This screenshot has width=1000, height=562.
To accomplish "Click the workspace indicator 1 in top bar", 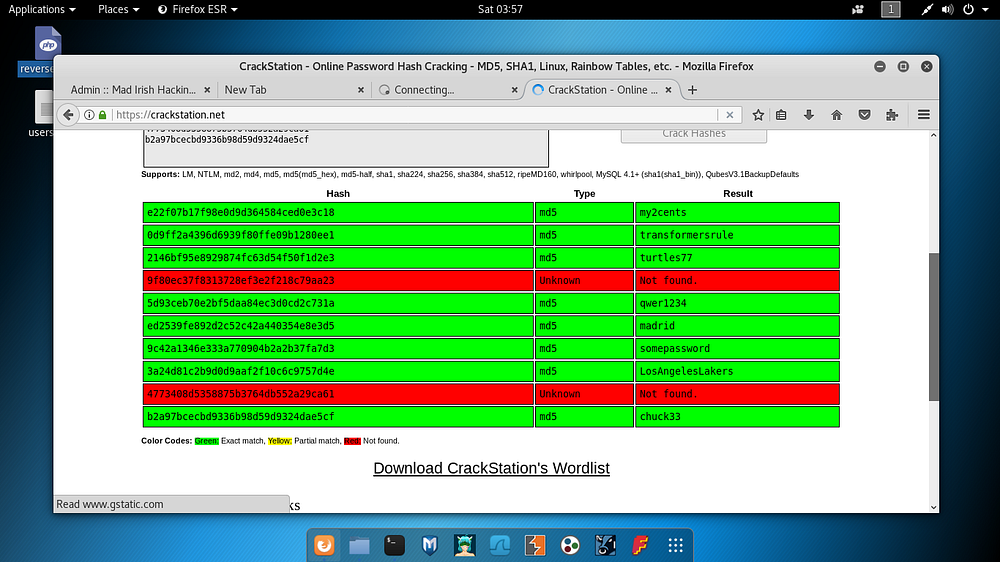I will click(891, 10).
